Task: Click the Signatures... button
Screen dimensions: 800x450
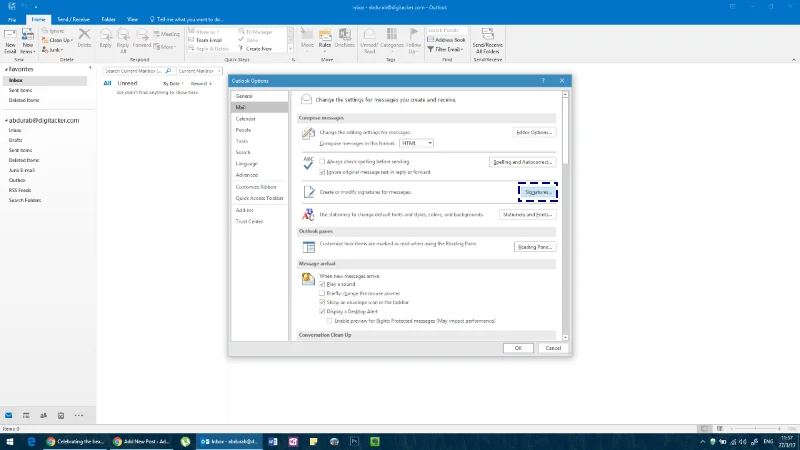Action: tap(538, 192)
